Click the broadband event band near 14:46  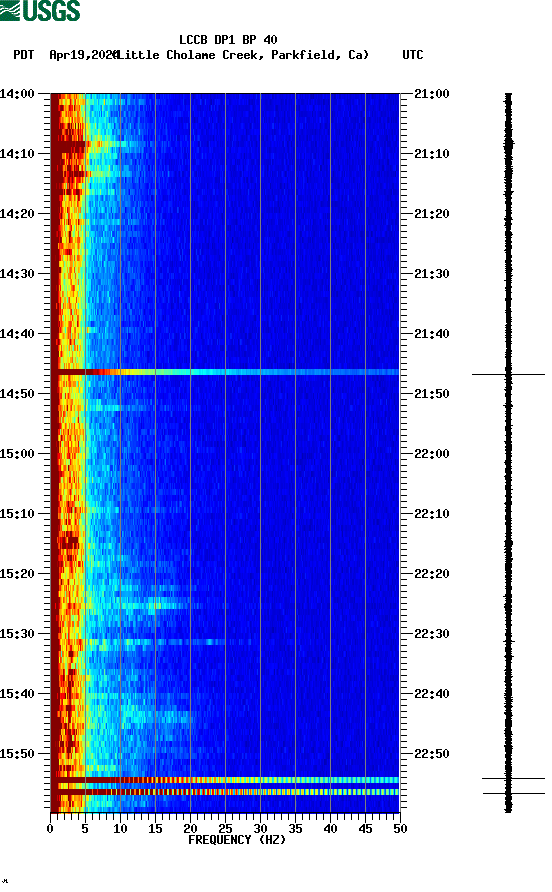point(225,372)
